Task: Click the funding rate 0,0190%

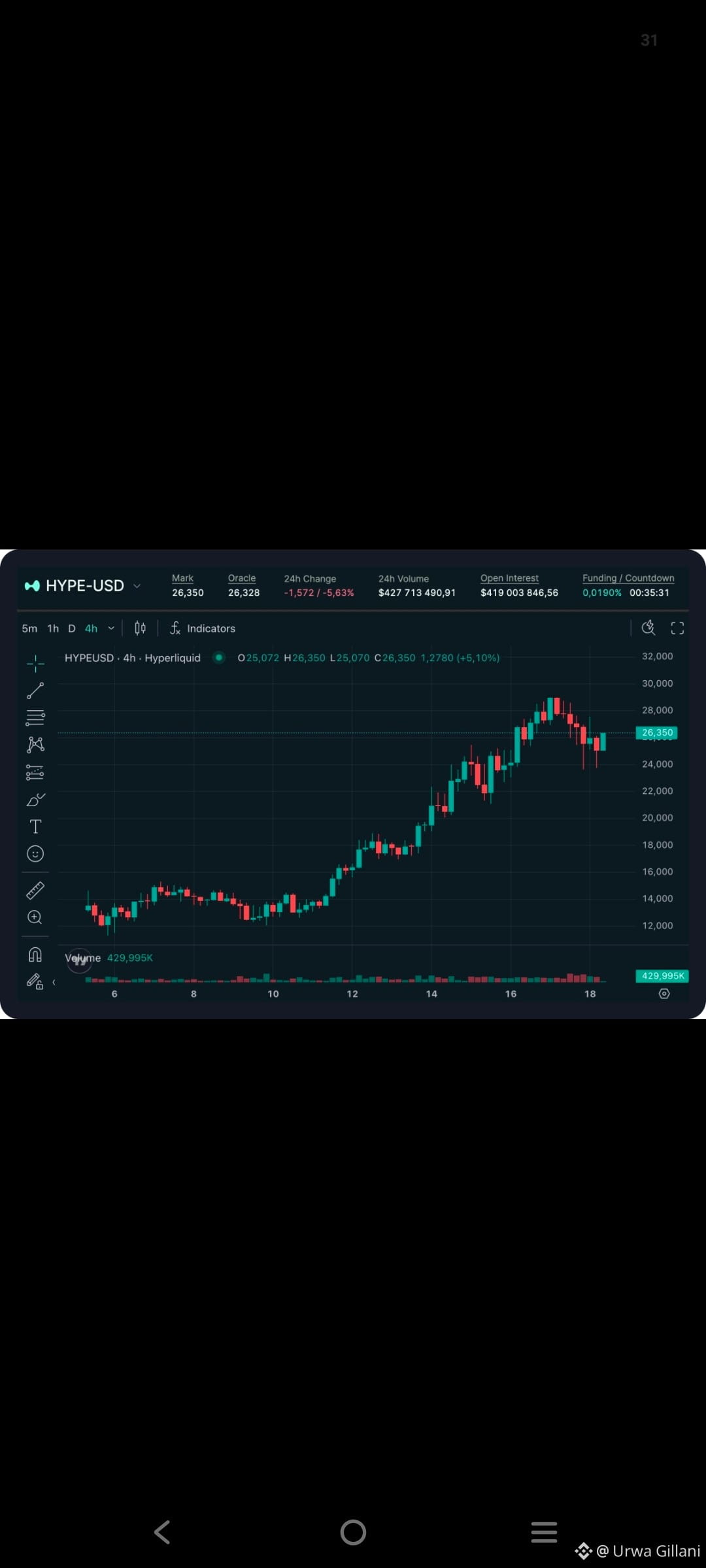Action: click(x=602, y=593)
